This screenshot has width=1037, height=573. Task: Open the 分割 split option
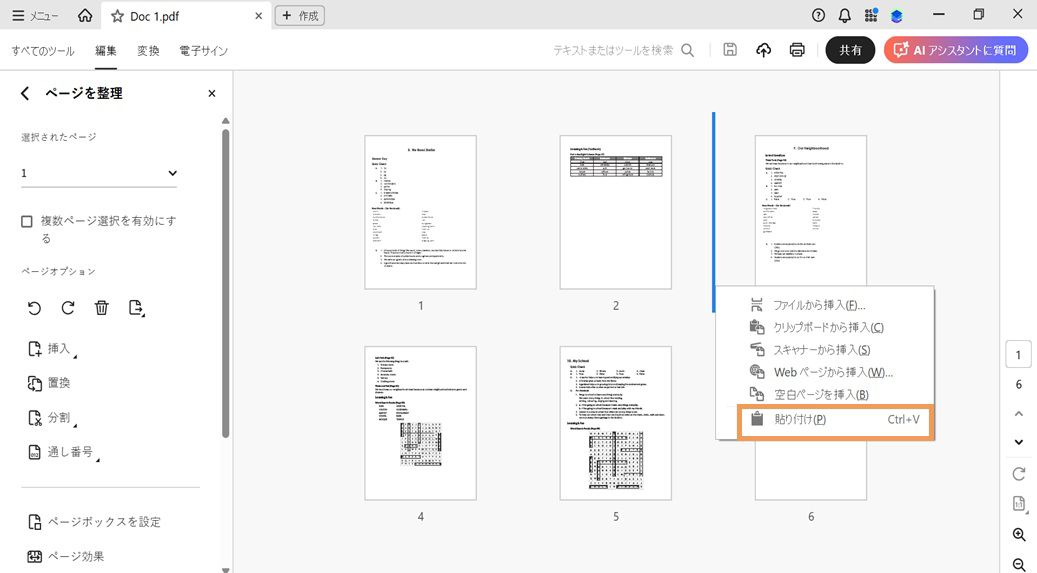[x=53, y=418]
